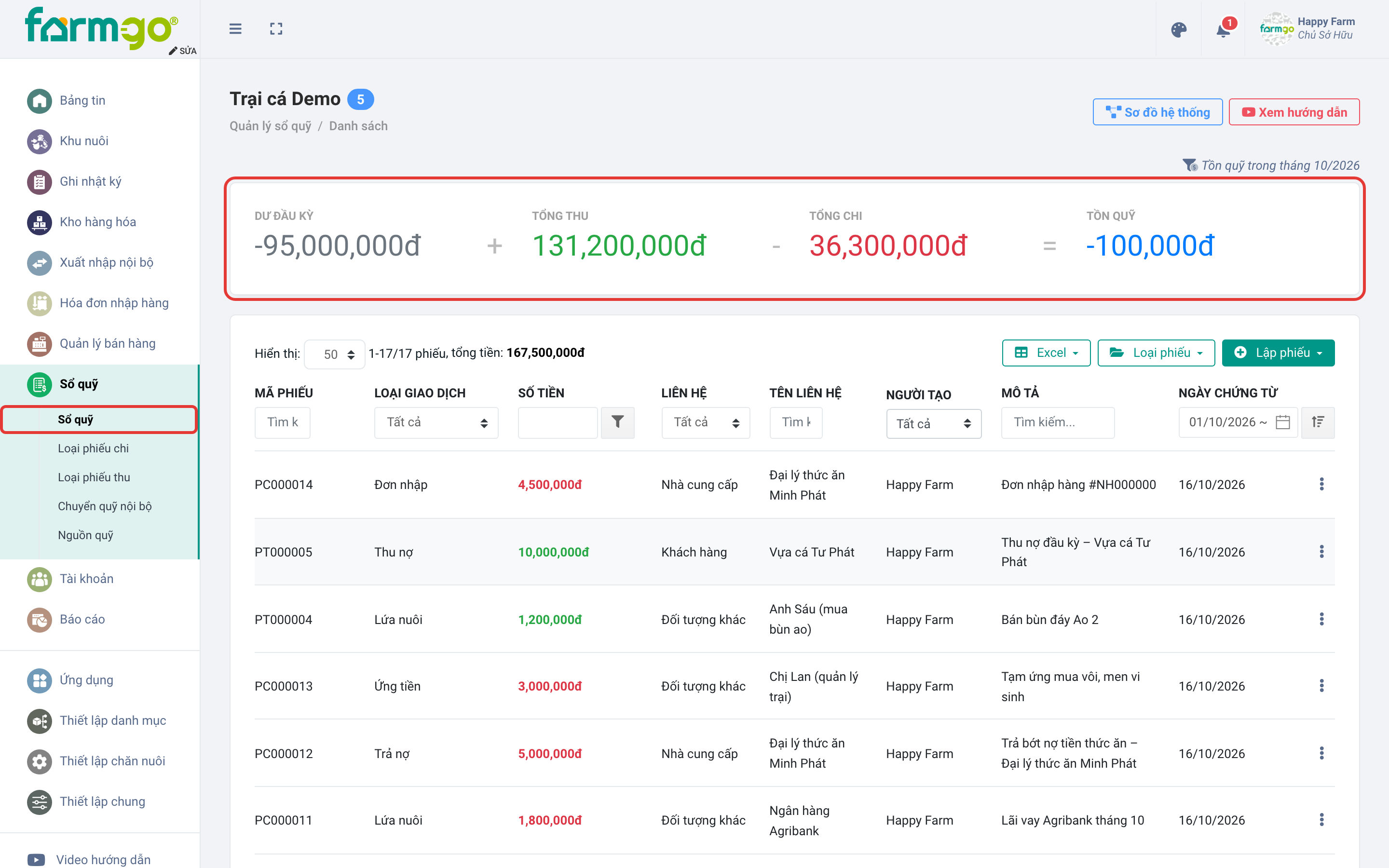Expand the Loại giao dịch filter dropdown

(436, 422)
